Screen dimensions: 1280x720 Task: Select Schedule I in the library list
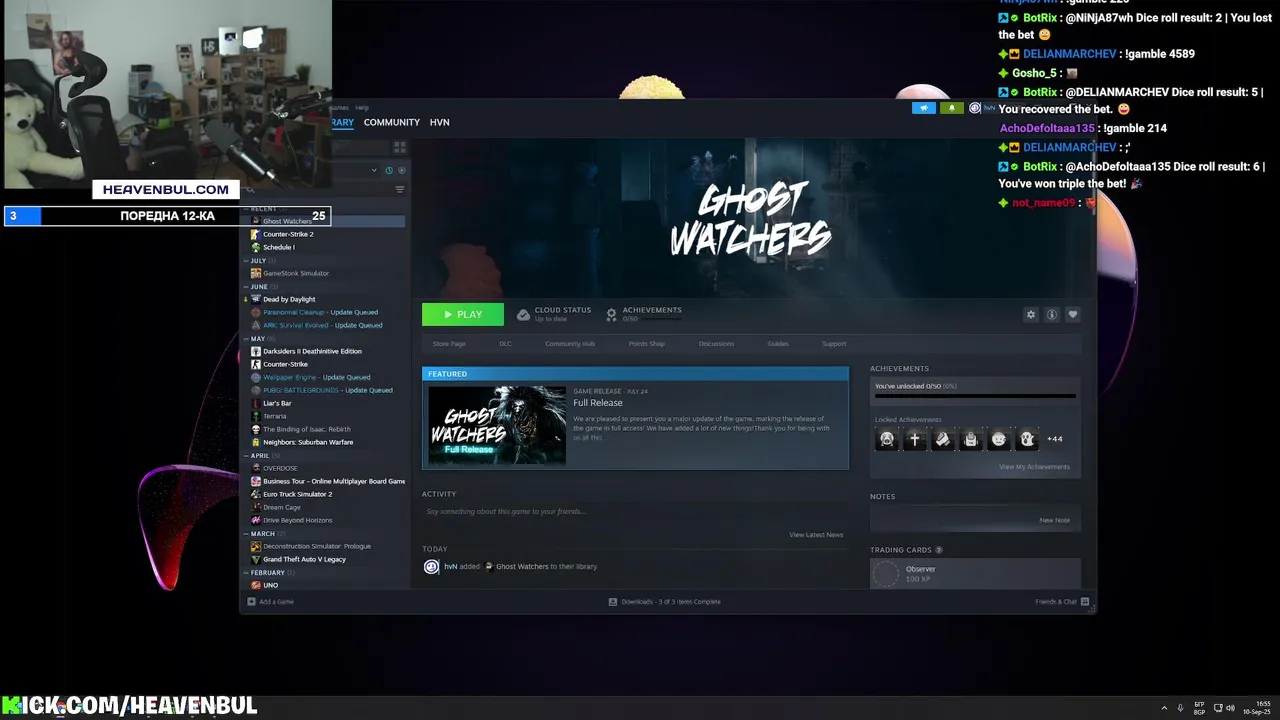click(x=279, y=247)
